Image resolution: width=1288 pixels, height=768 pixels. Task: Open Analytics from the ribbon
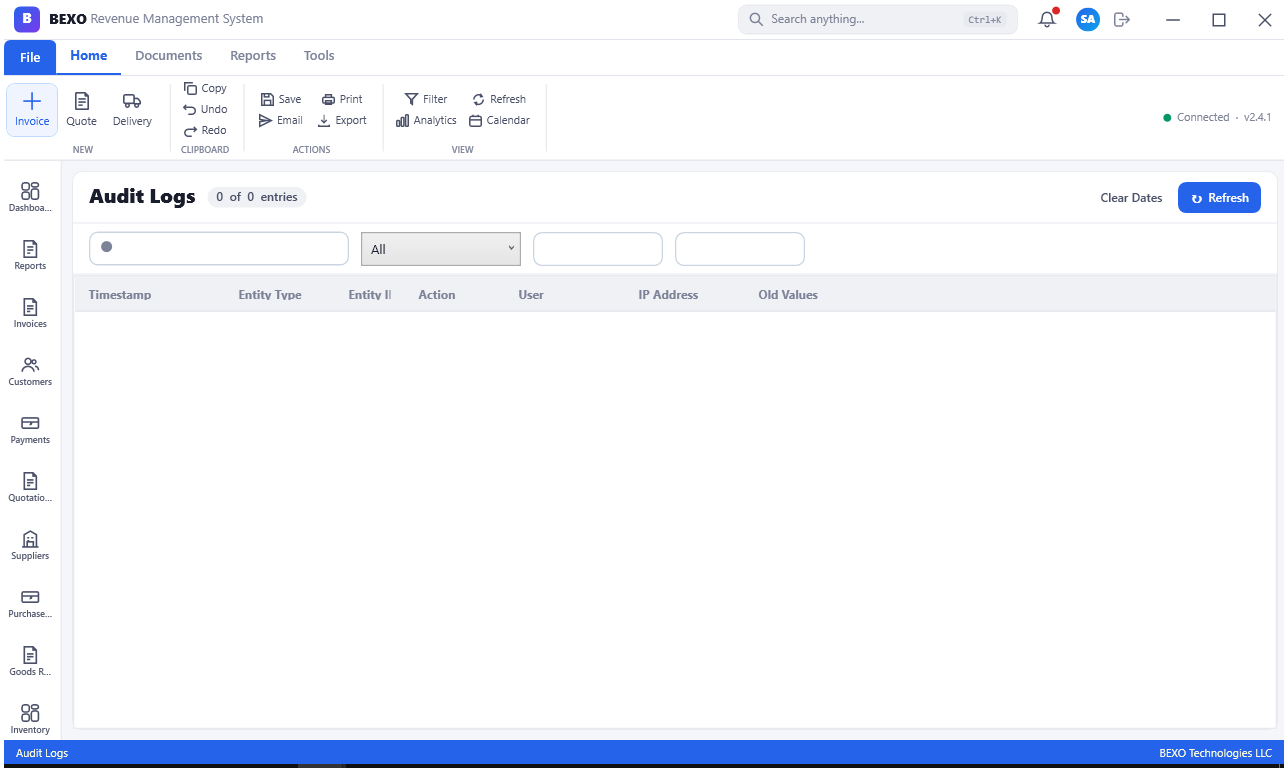426,120
